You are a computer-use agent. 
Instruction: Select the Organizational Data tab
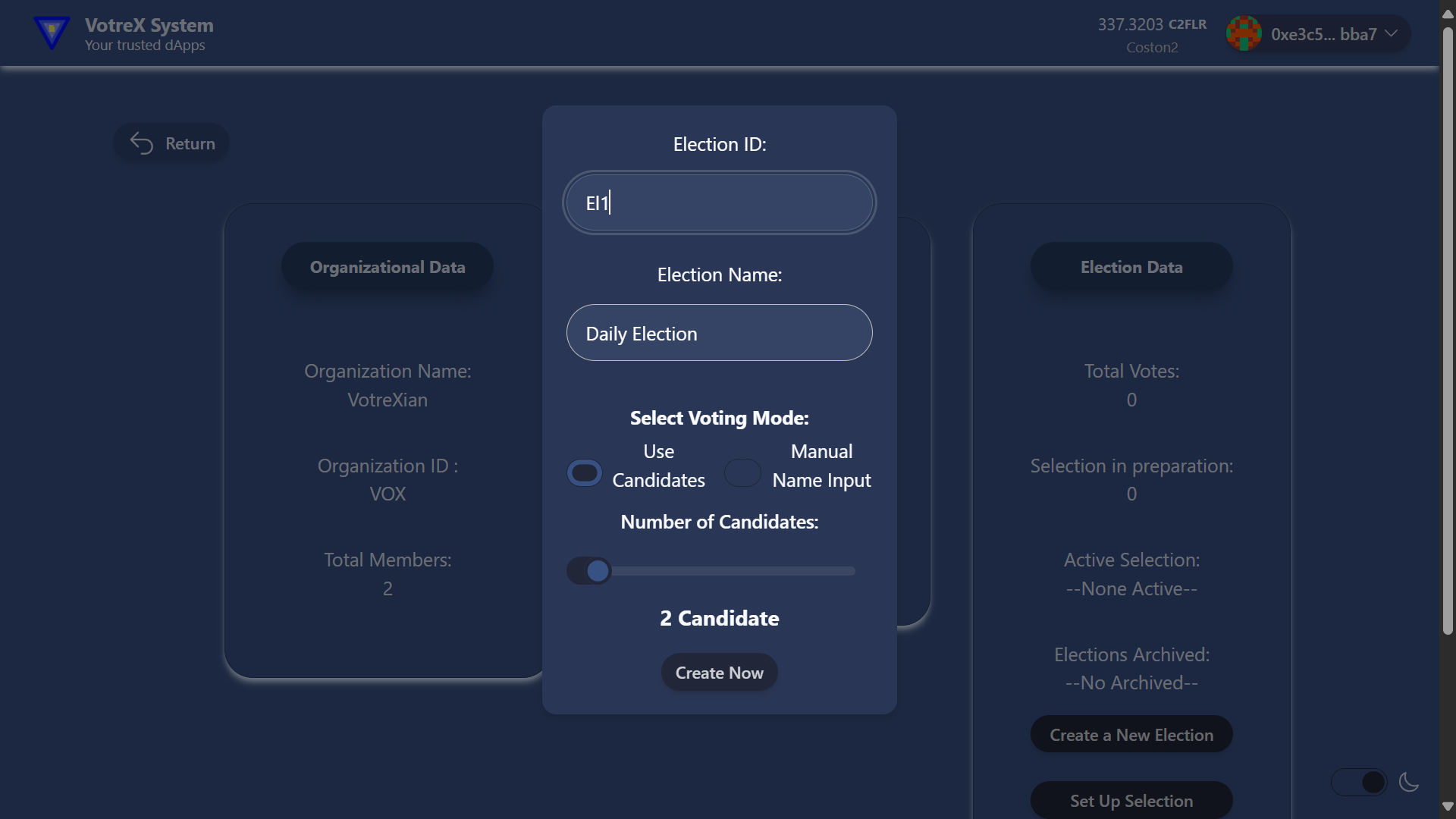(388, 267)
